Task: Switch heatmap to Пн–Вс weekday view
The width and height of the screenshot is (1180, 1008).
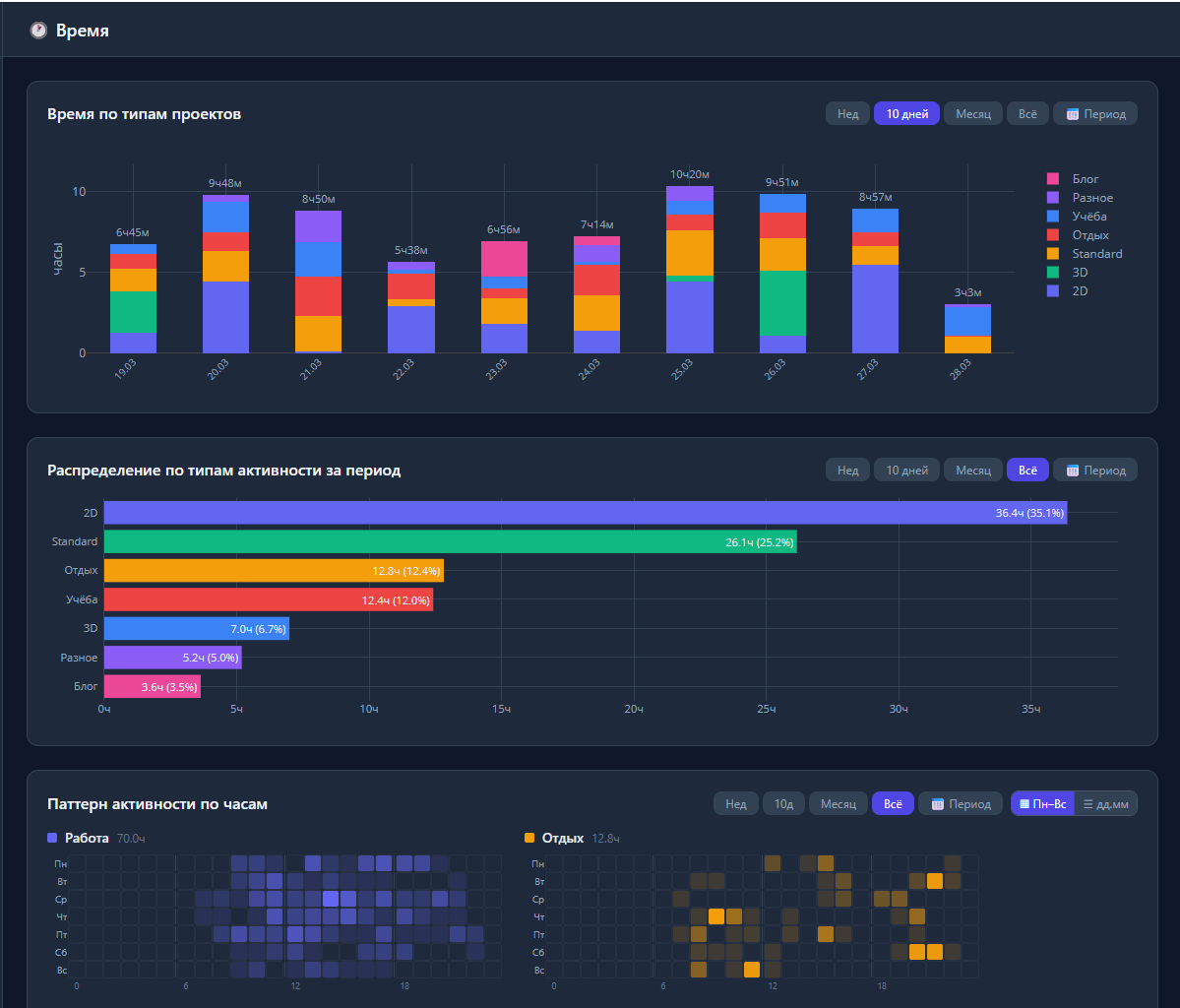Action: (x=1042, y=803)
